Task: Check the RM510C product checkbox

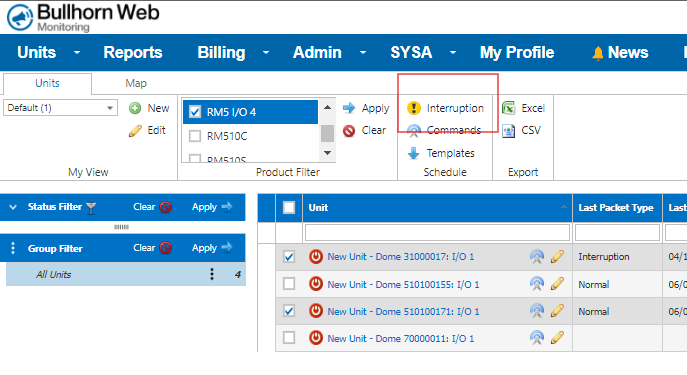Action: coord(195,136)
